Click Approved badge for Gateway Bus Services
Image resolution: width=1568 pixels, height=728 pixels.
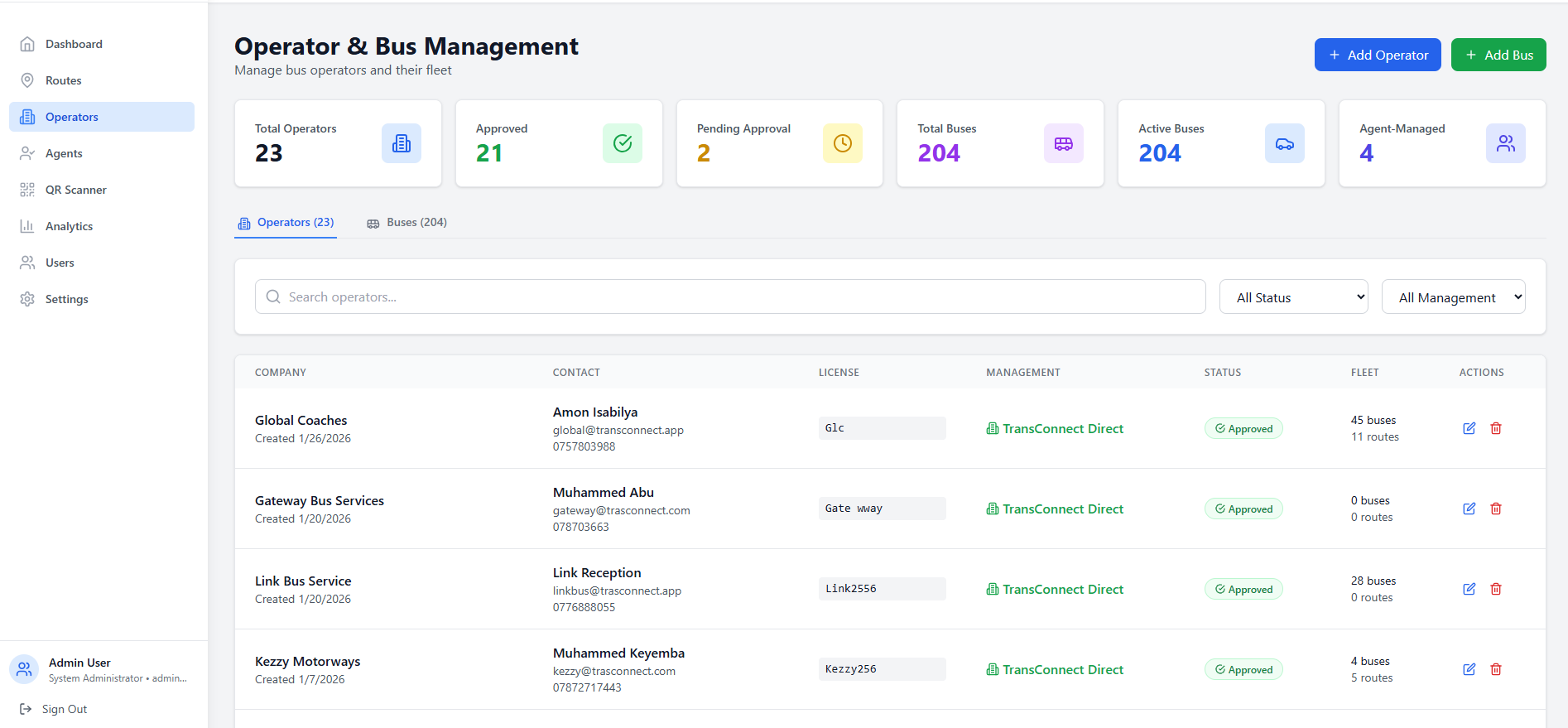(1243, 509)
